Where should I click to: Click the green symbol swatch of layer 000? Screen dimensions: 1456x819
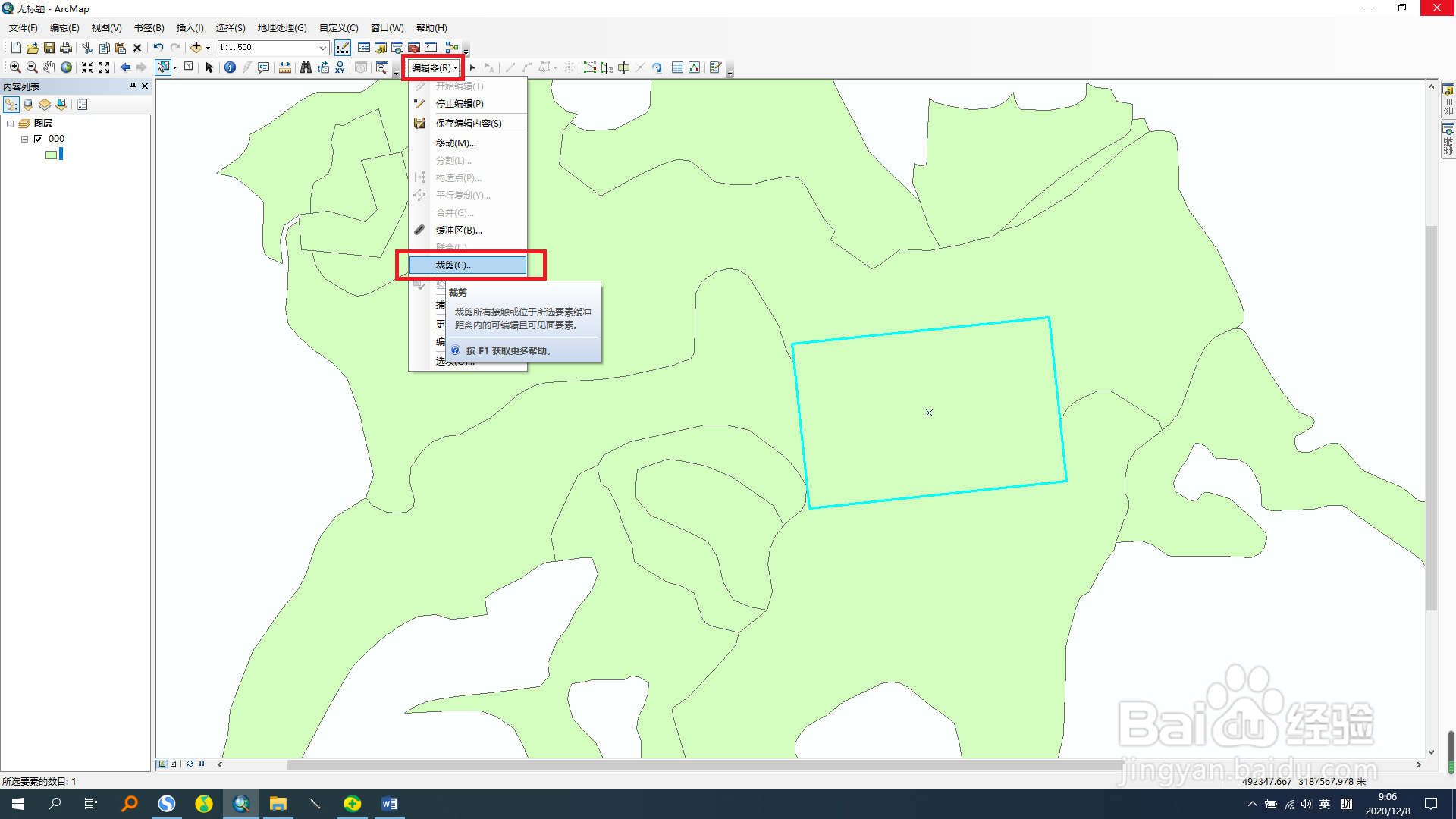tap(51, 155)
